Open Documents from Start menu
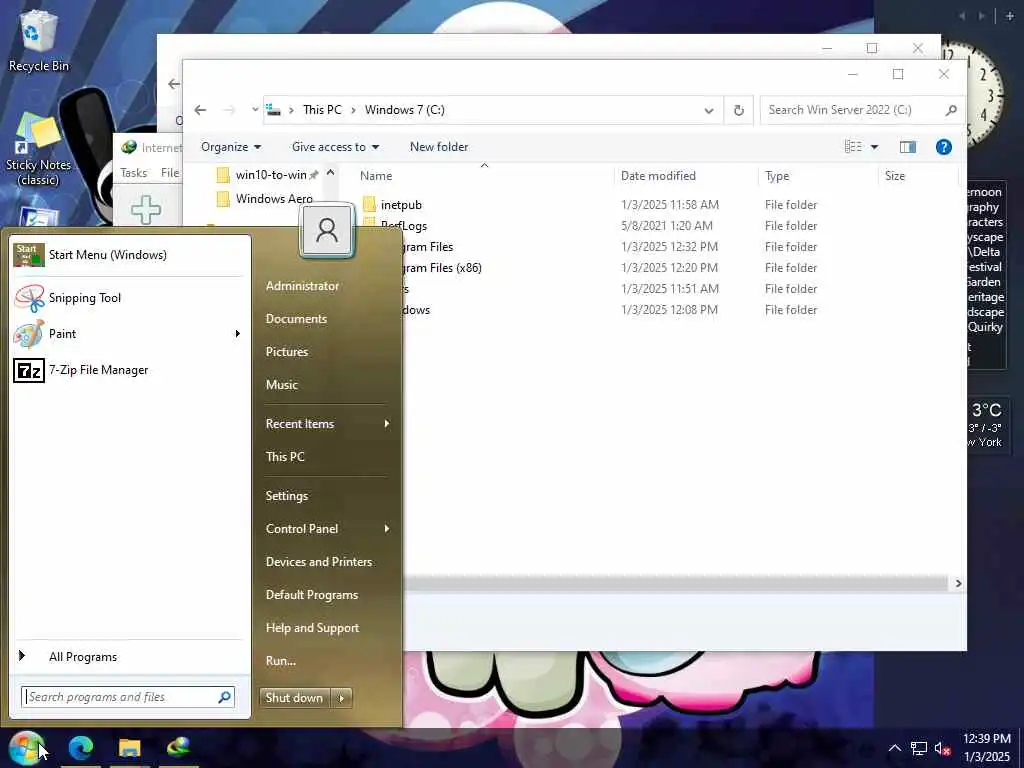1024x768 pixels. coord(296,319)
